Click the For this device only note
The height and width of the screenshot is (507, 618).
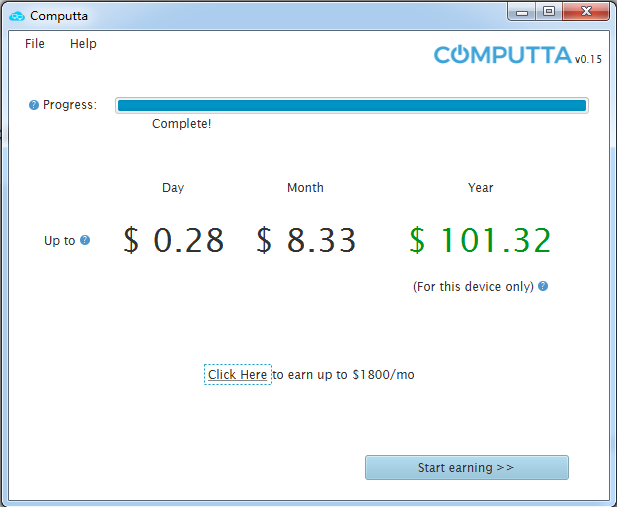(x=473, y=287)
